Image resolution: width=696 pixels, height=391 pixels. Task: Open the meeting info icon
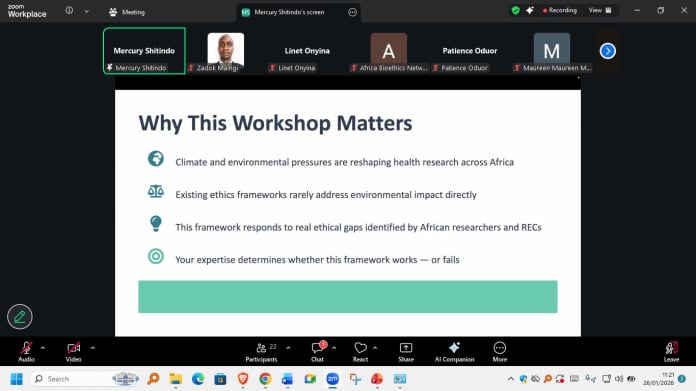click(x=69, y=10)
